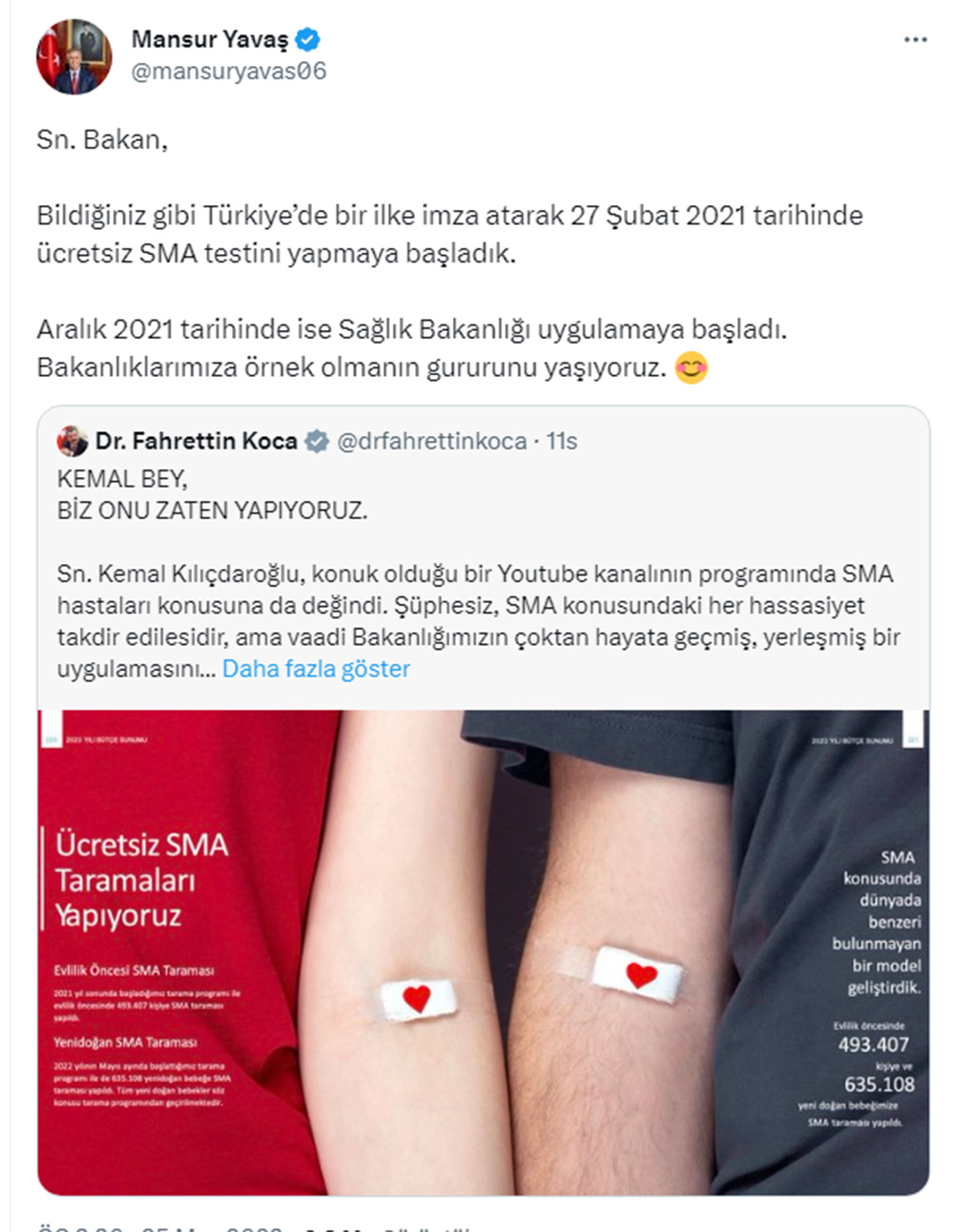Click Mansur Yavaş's profile avatar
Viewport: 953px width, 1232px height.
[x=74, y=57]
